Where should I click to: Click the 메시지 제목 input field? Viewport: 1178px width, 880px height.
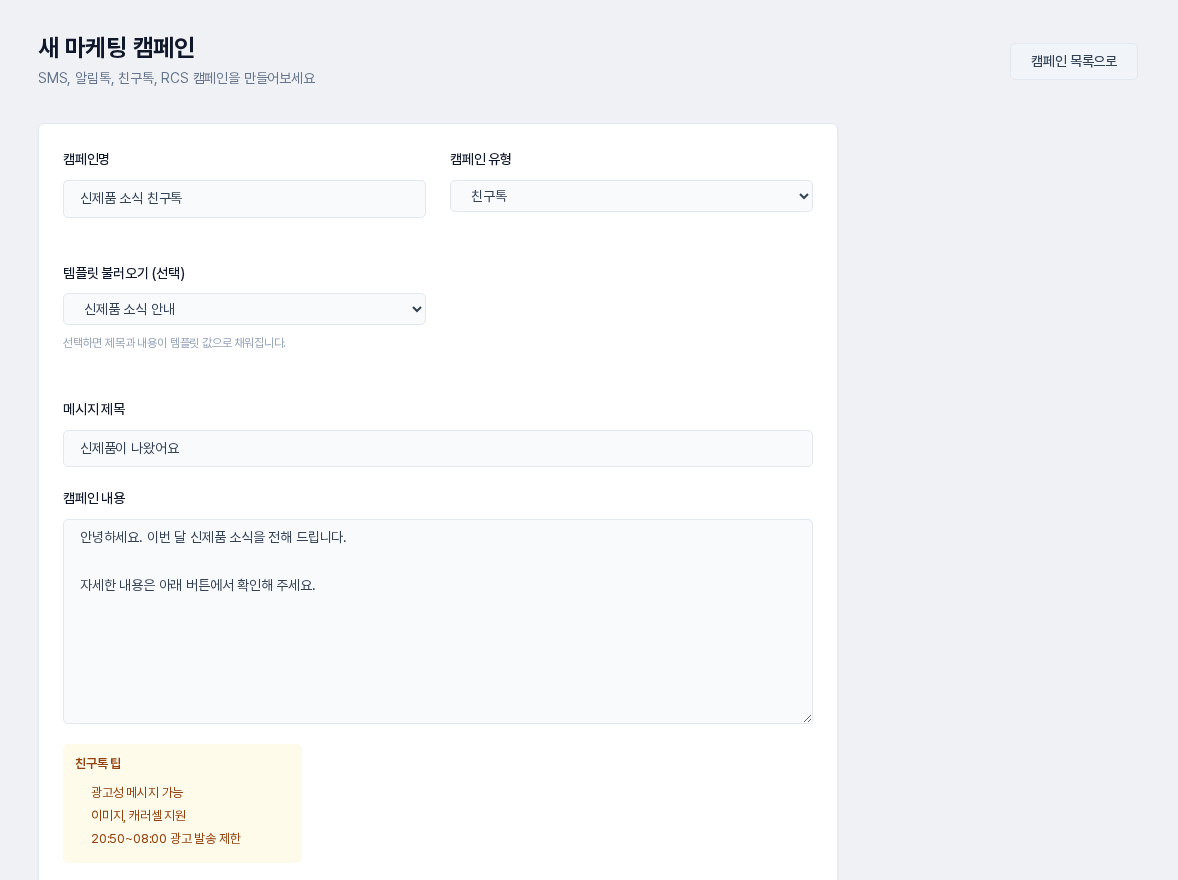pyautogui.click(x=438, y=449)
